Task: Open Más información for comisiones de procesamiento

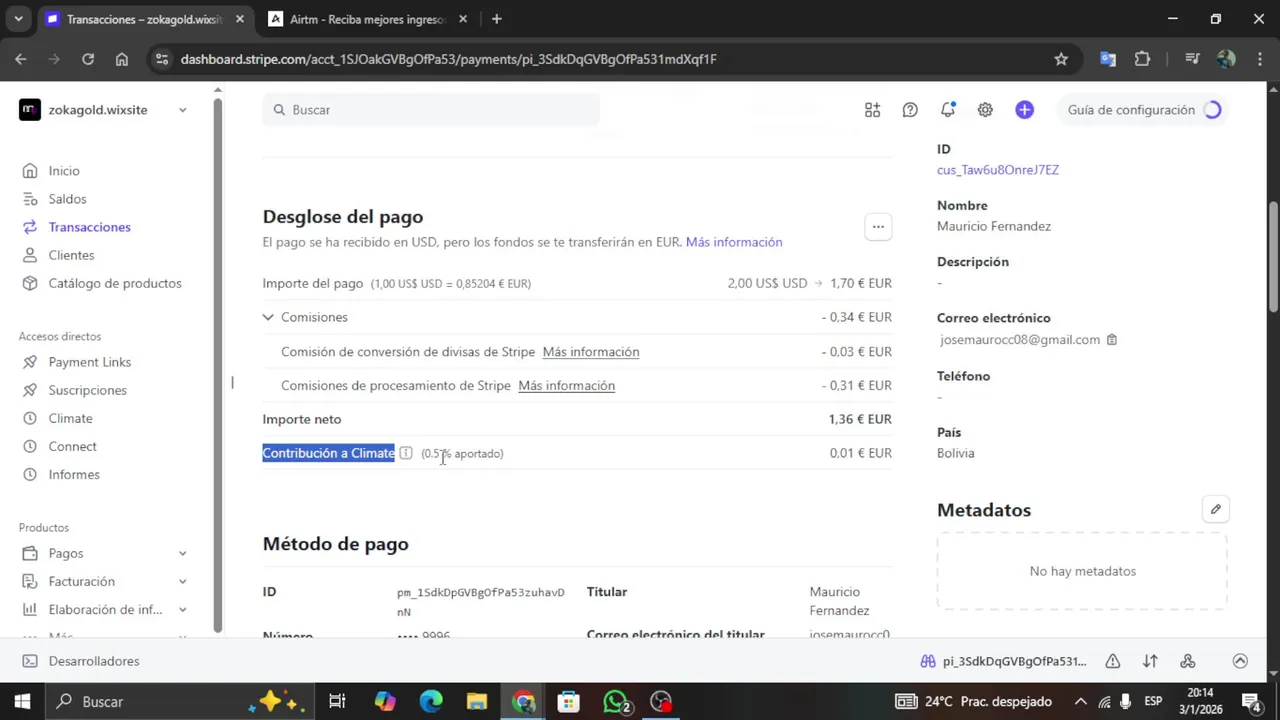Action: tap(566, 386)
